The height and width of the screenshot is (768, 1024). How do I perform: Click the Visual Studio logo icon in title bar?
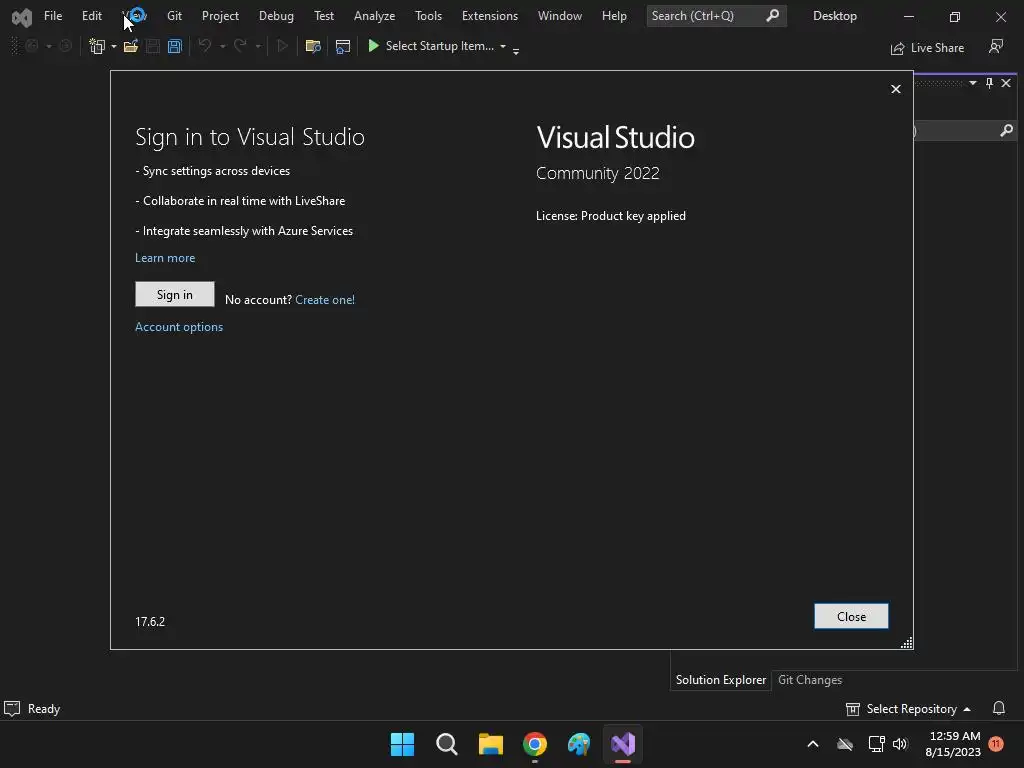[x=22, y=17]
